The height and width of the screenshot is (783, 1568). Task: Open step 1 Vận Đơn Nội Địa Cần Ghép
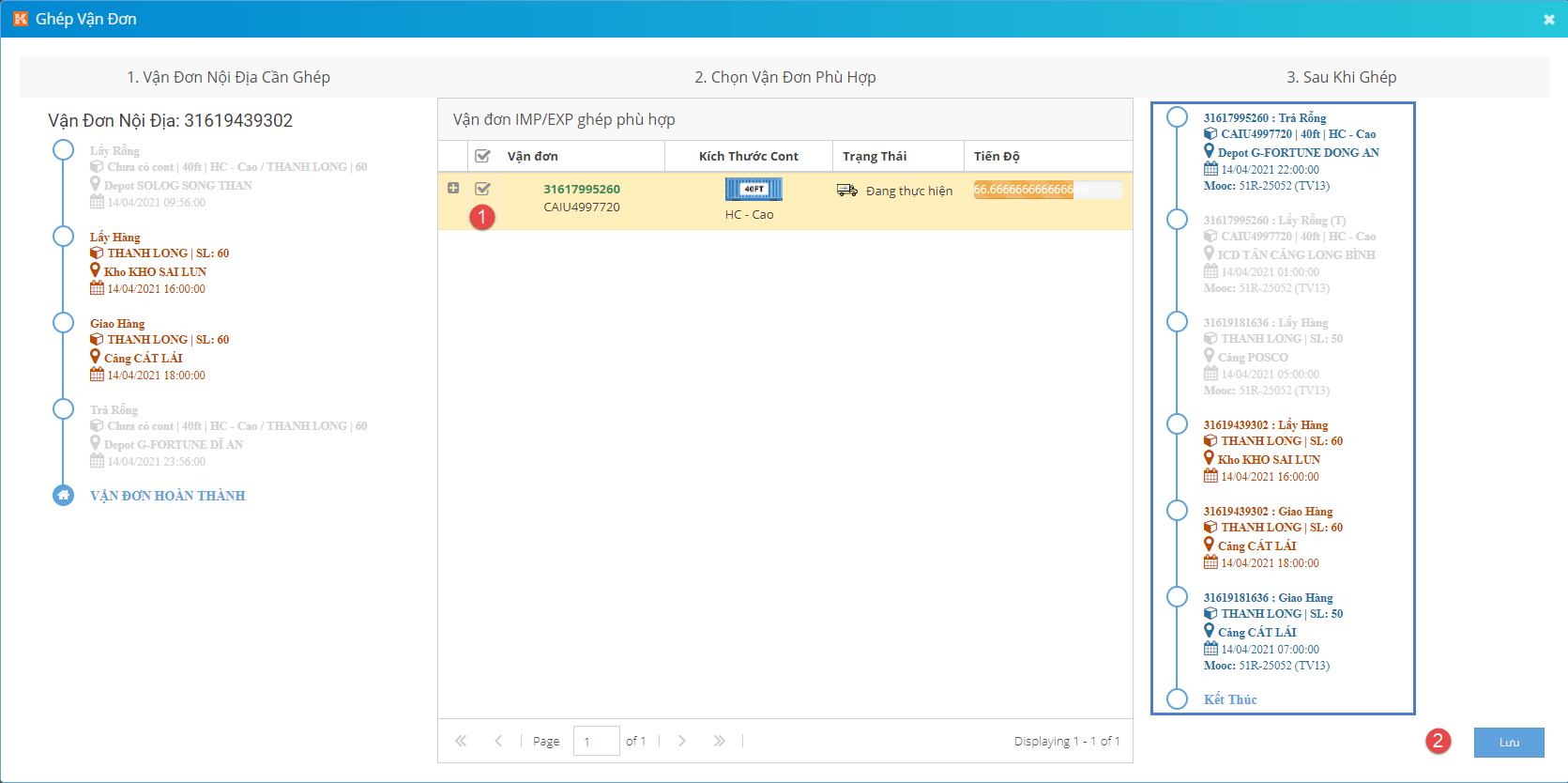[x=228, y=77]
